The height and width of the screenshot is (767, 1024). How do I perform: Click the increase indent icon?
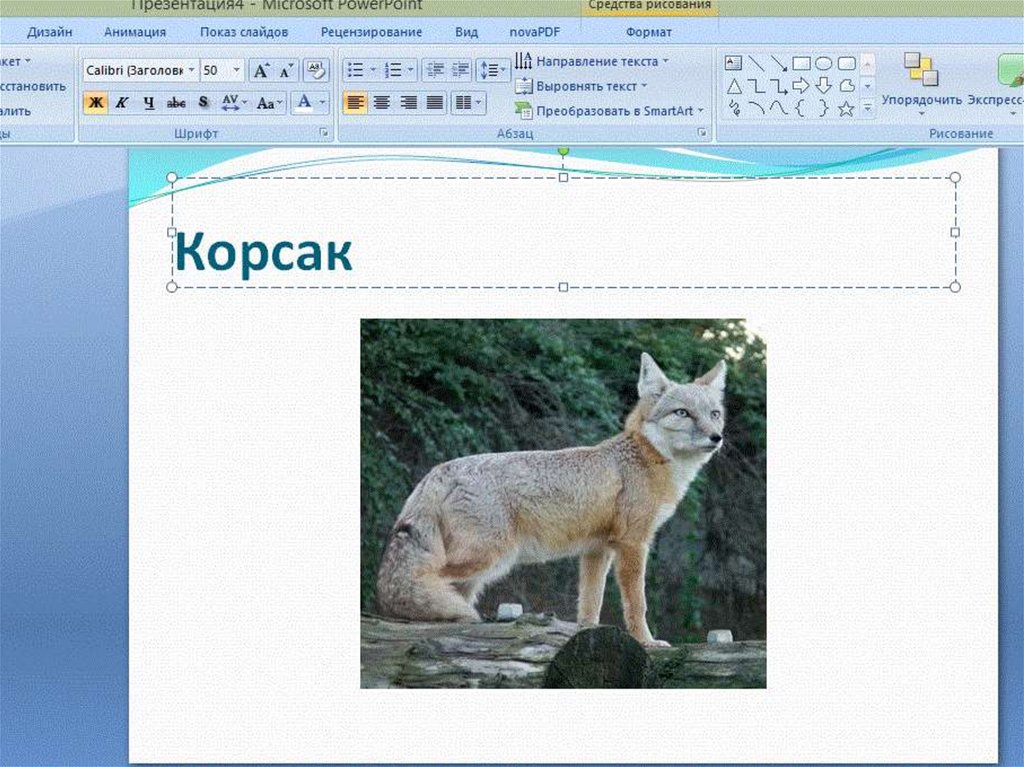click(x=460, y=70)
